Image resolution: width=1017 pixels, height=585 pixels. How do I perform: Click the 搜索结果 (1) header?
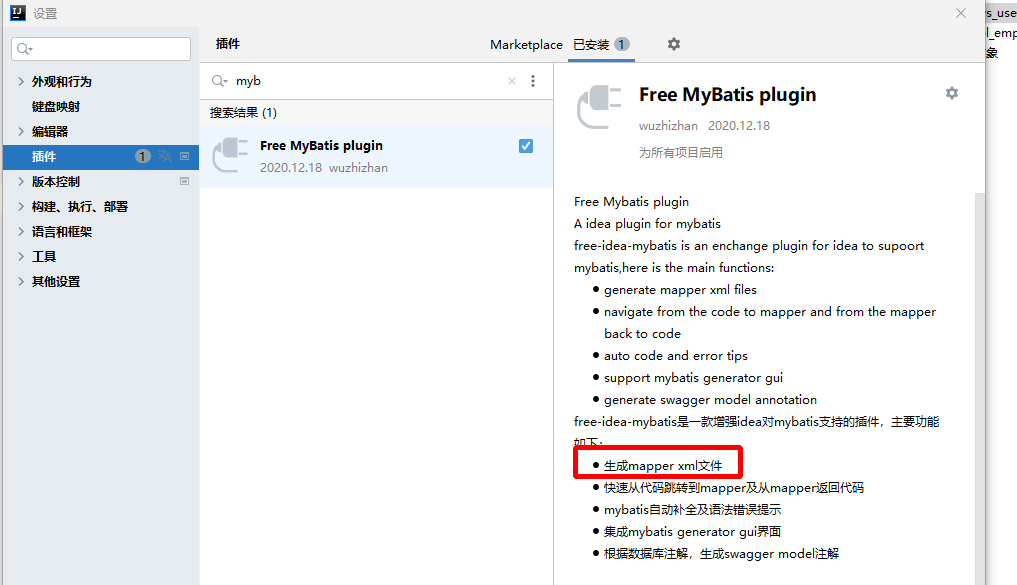click(x=243, y=113)
